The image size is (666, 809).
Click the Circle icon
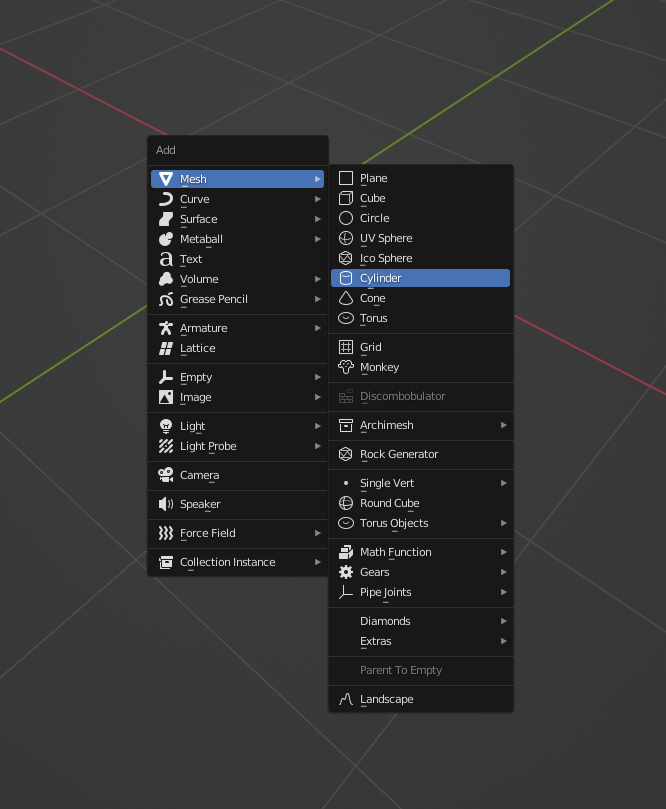click(346, 218)
